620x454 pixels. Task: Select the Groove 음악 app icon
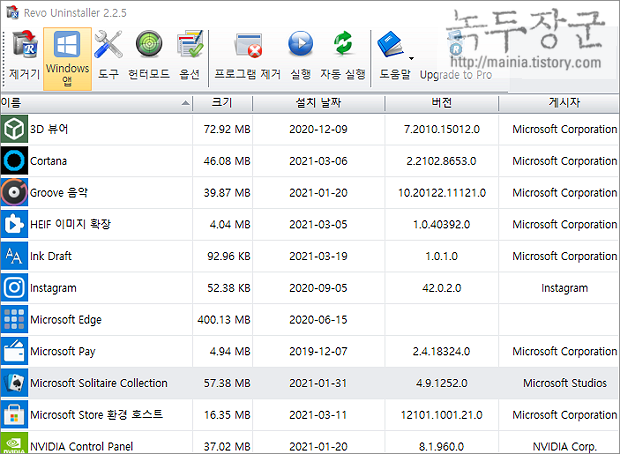(14, 193)
